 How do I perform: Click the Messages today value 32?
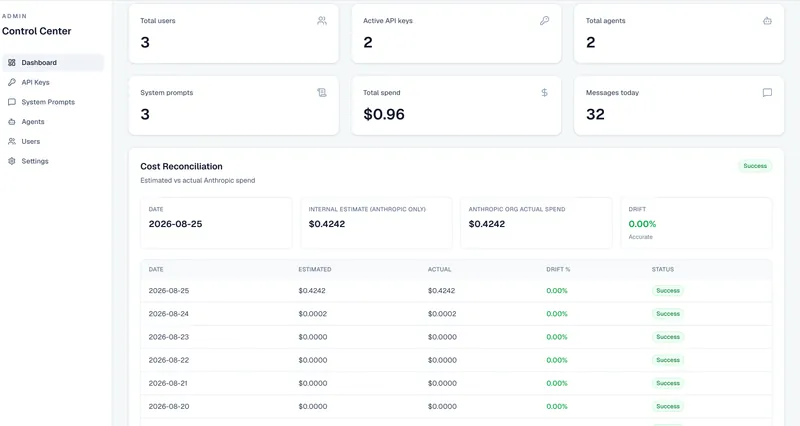[595, 114]
